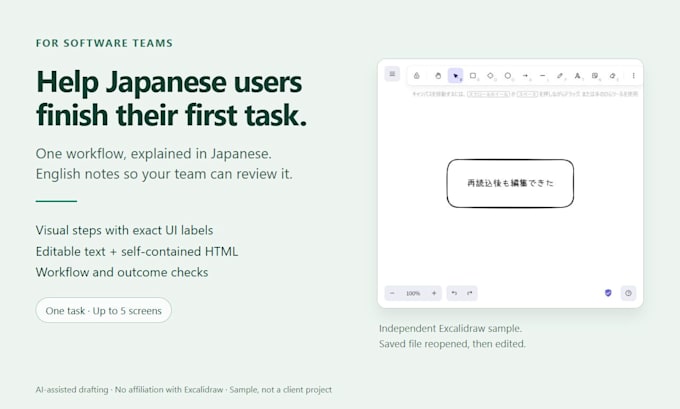Click 'English notes so your team can review it.'
This screenshot has height=409, width=680.
(164, 174)
